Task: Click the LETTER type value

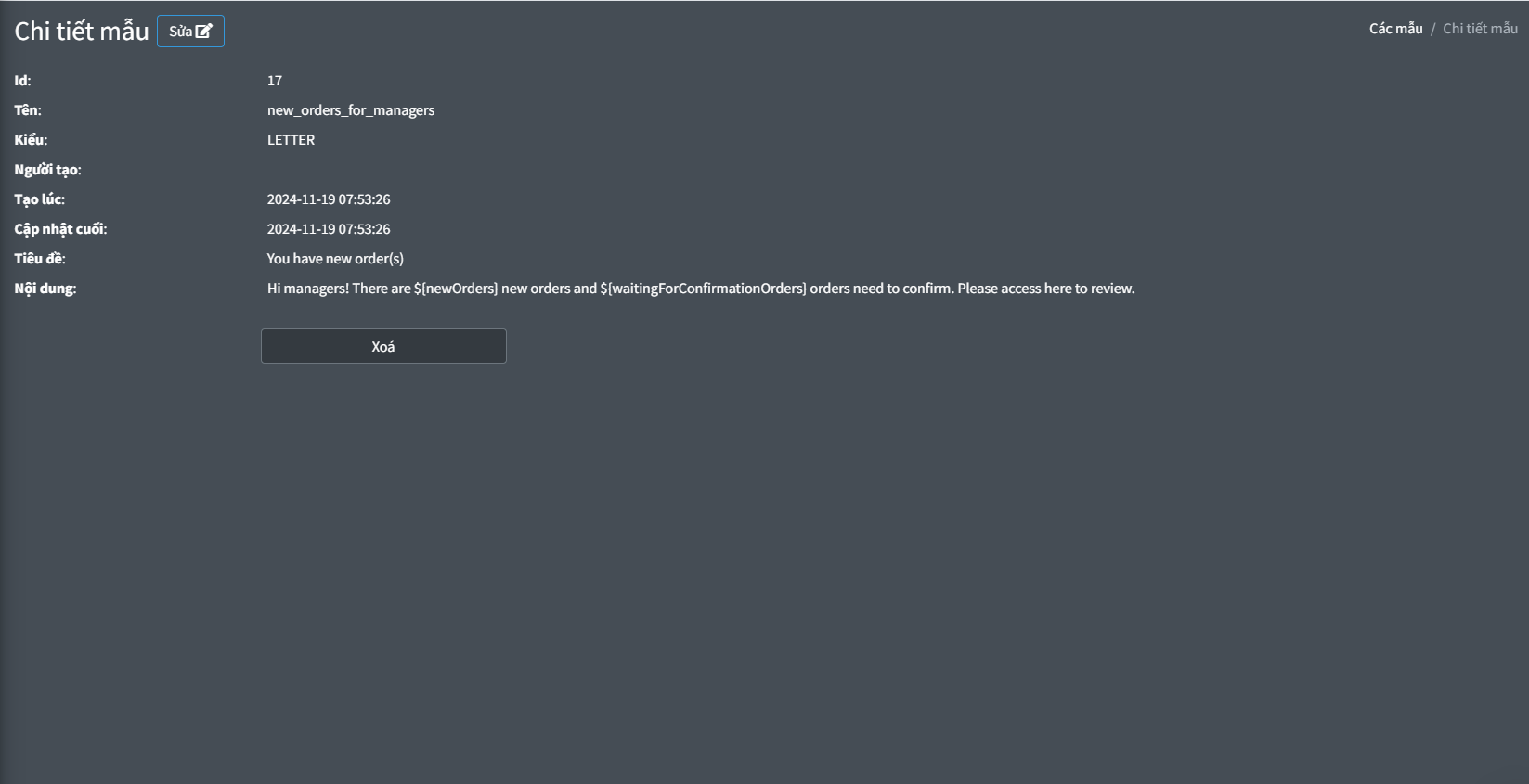Action: [291, 139]
